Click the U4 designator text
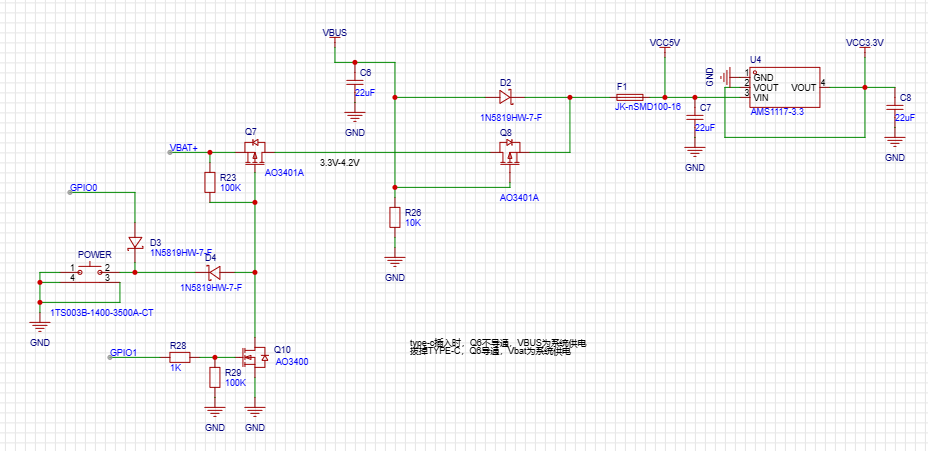Screen dimensions: 928x451 [755, 60]
